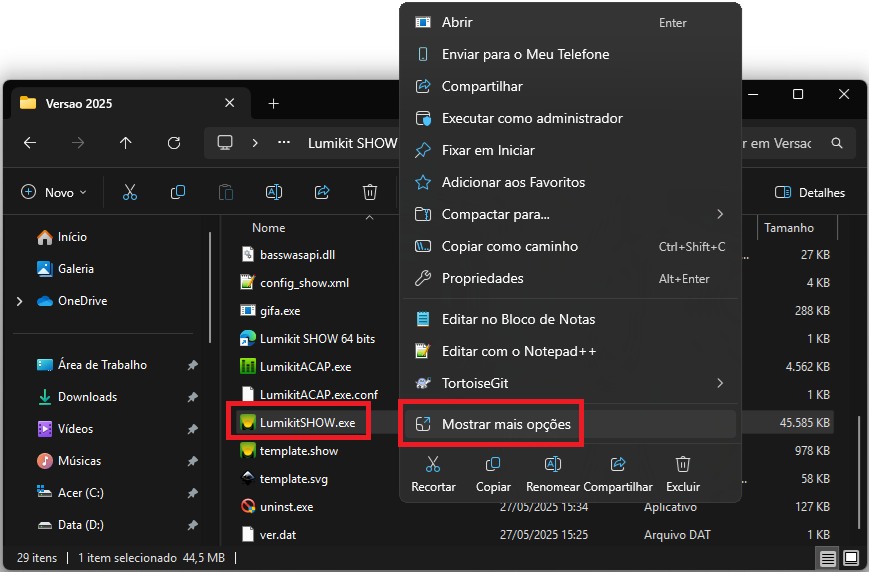
Task: Switch to details list view in status bar
Action: [x=827, y=557]
